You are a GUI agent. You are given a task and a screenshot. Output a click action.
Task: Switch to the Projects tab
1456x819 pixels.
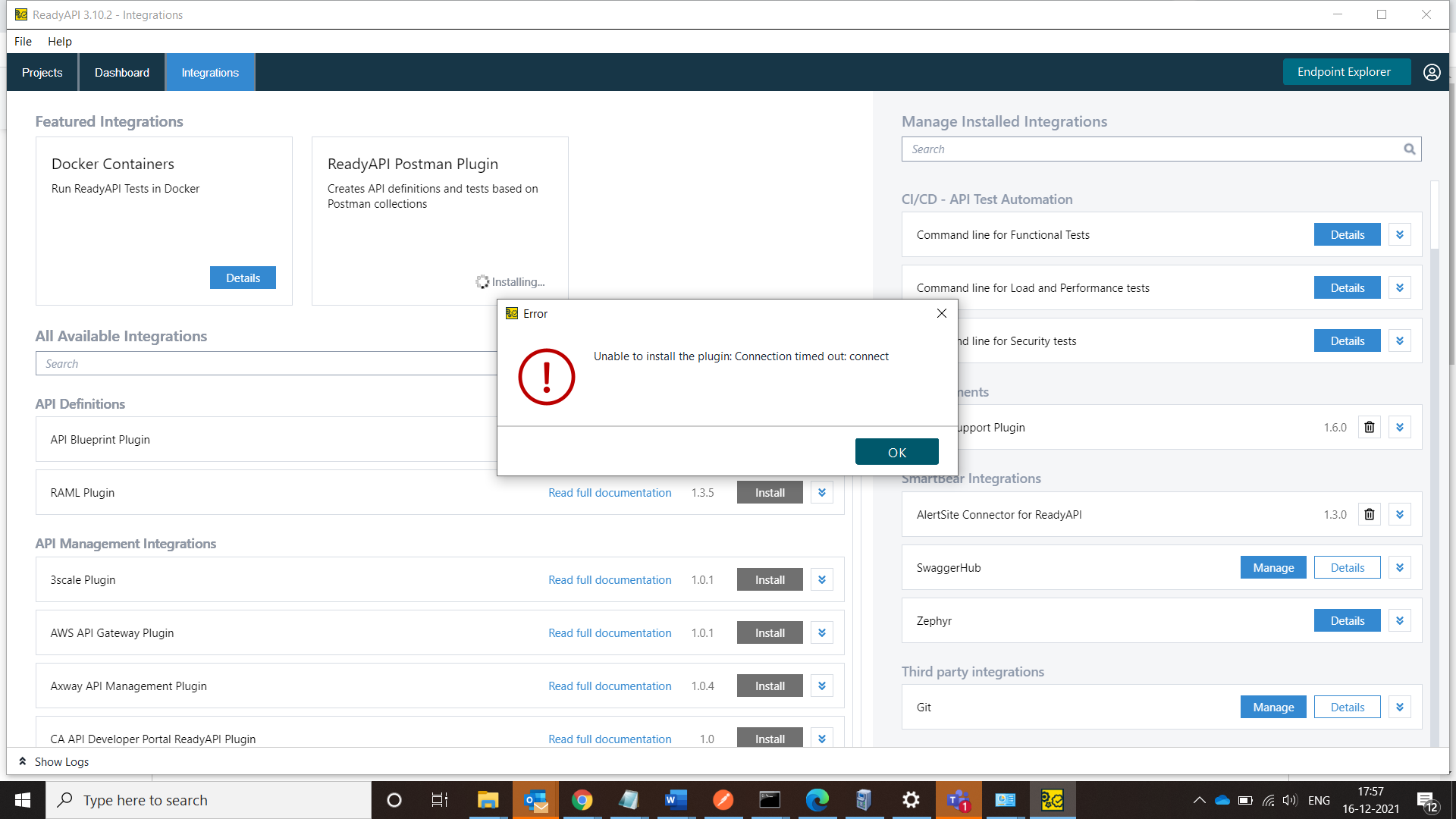point(42,72)
